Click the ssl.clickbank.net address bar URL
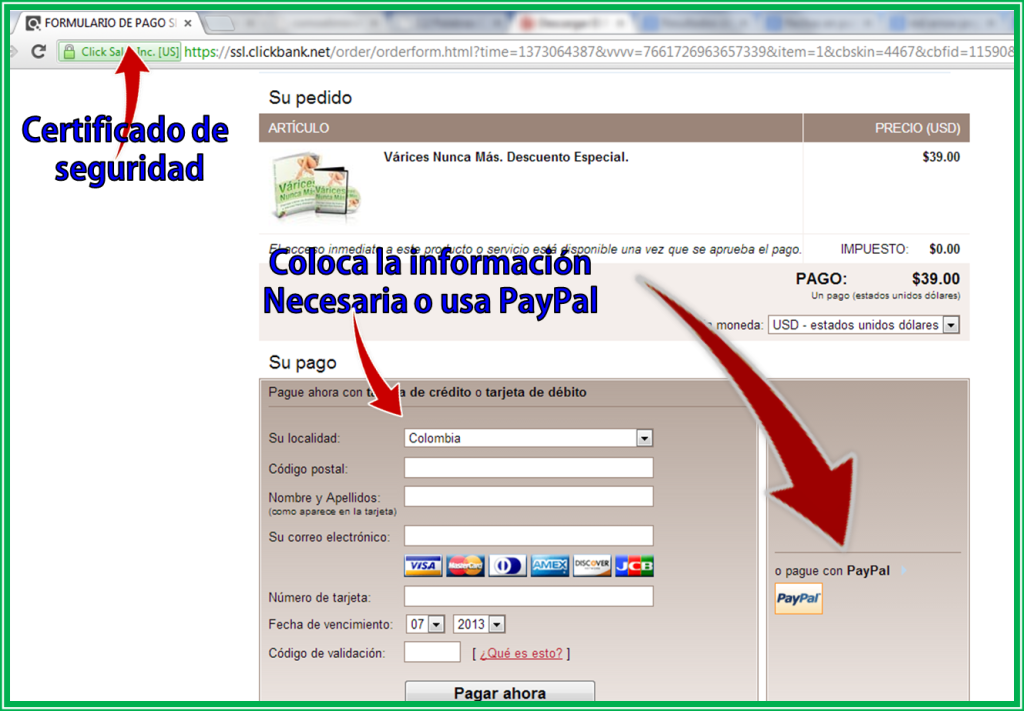1024x711 pixels. tap(598, 52)
